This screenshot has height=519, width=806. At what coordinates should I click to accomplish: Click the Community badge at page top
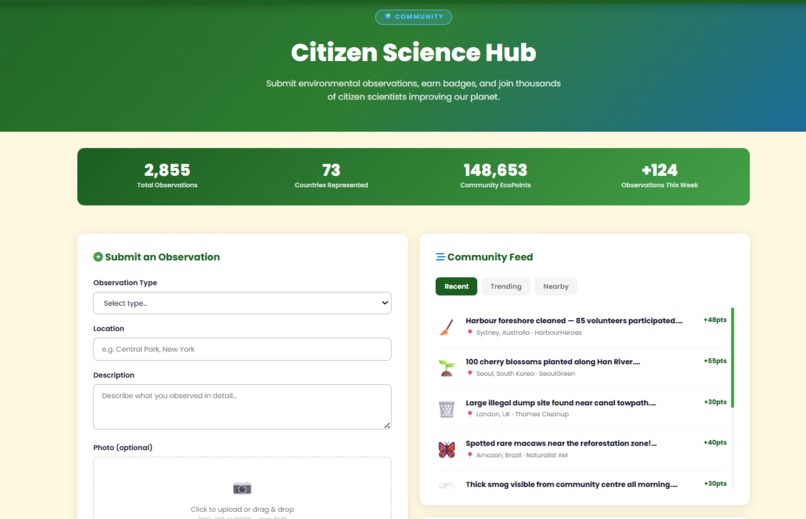pos(413,17)
